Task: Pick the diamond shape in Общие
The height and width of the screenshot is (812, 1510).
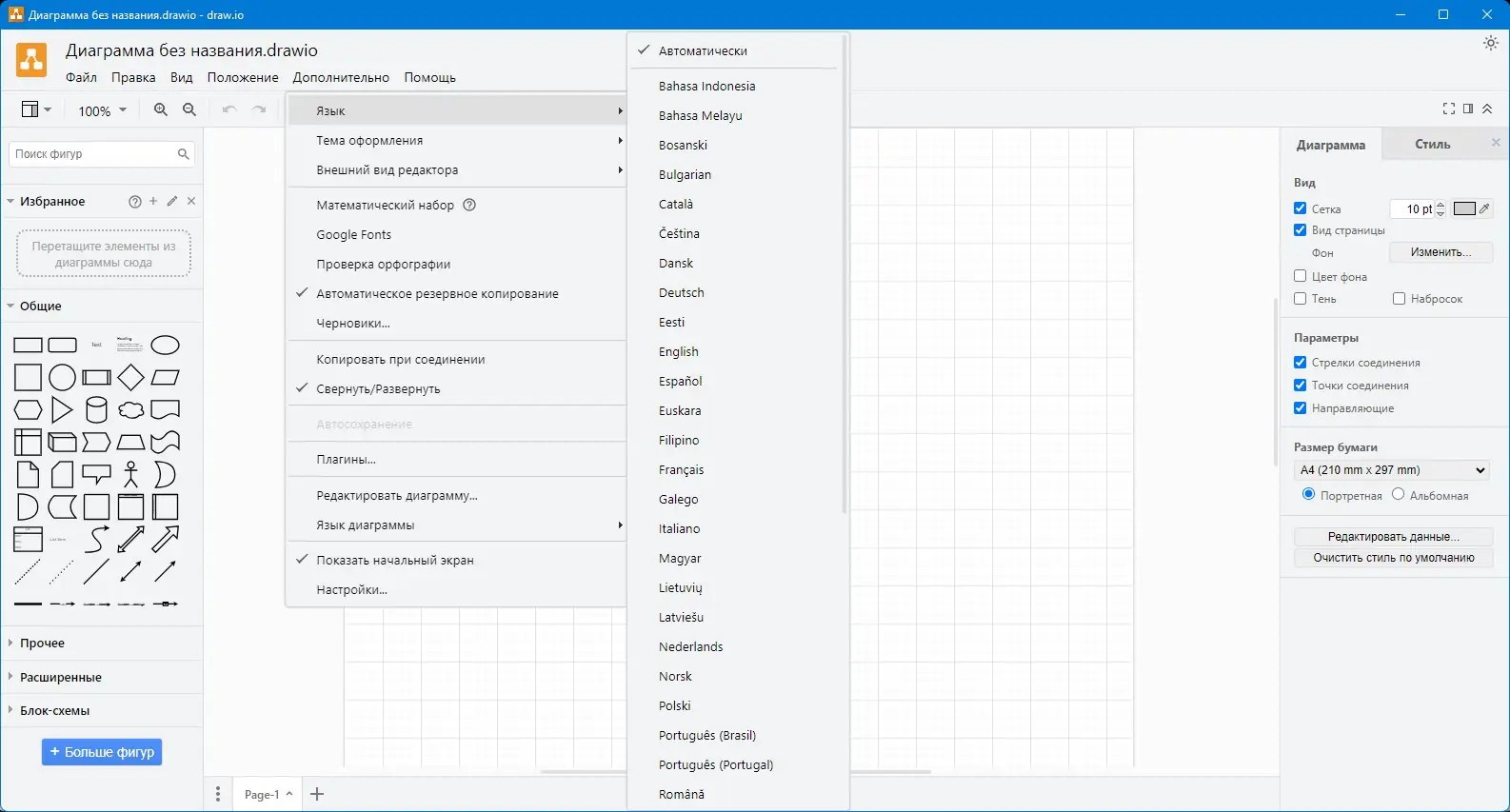Action: click(x=130, y=378)
